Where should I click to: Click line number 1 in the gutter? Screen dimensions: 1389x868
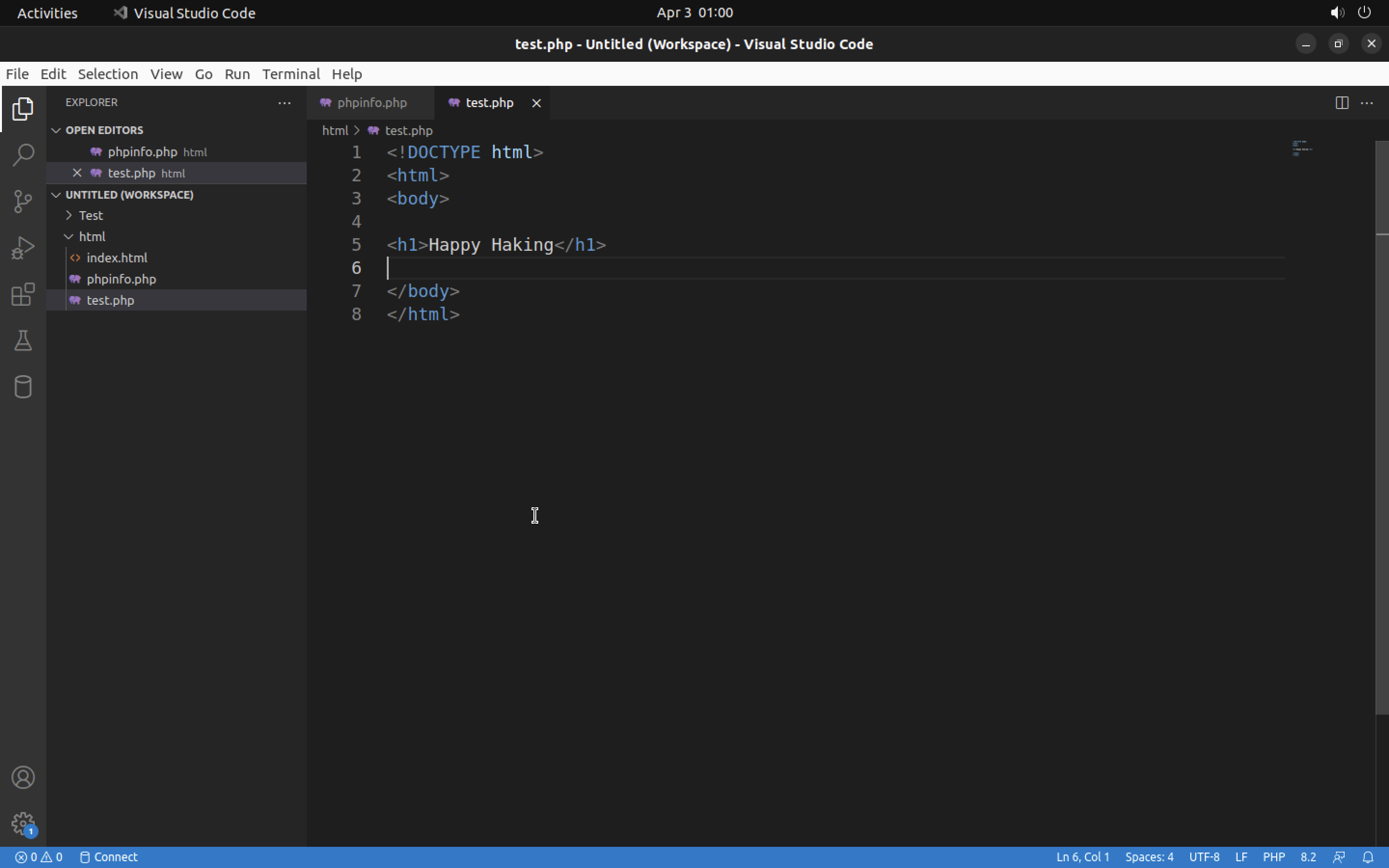(x=356, y=152)
